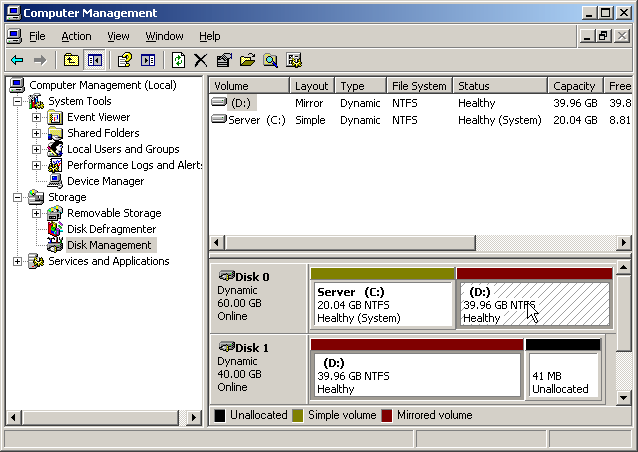Expand the Event Viewer tree node
Image resolution: width=638 pixels, height=452 pixels.
tap(36, 118)
